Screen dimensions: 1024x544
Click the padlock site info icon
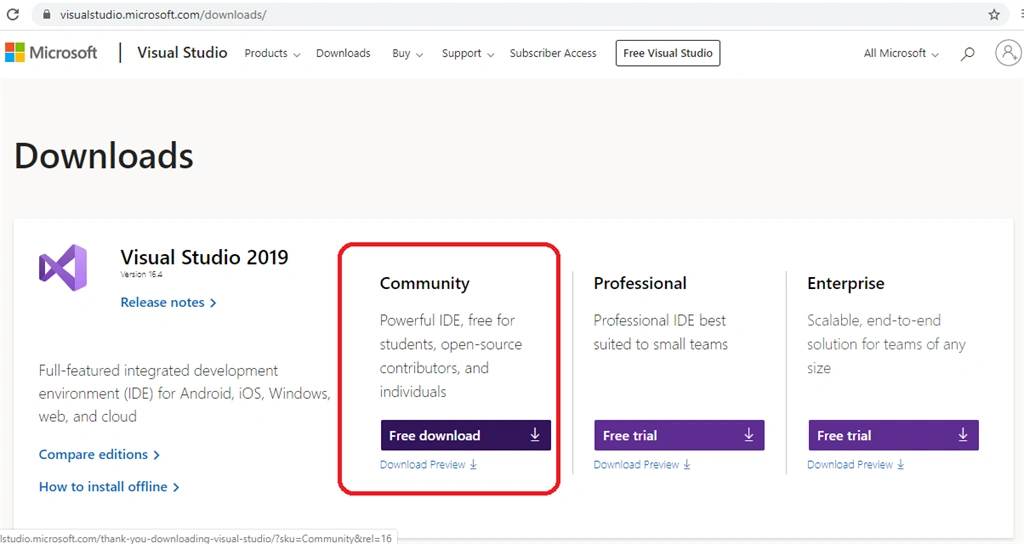coord(46,14)
